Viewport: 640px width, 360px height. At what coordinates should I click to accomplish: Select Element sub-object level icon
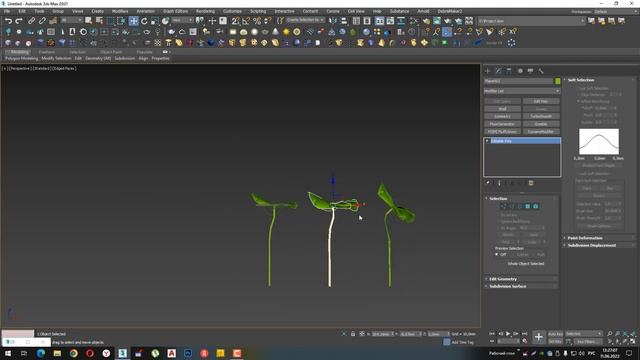[x=536, y=207]
